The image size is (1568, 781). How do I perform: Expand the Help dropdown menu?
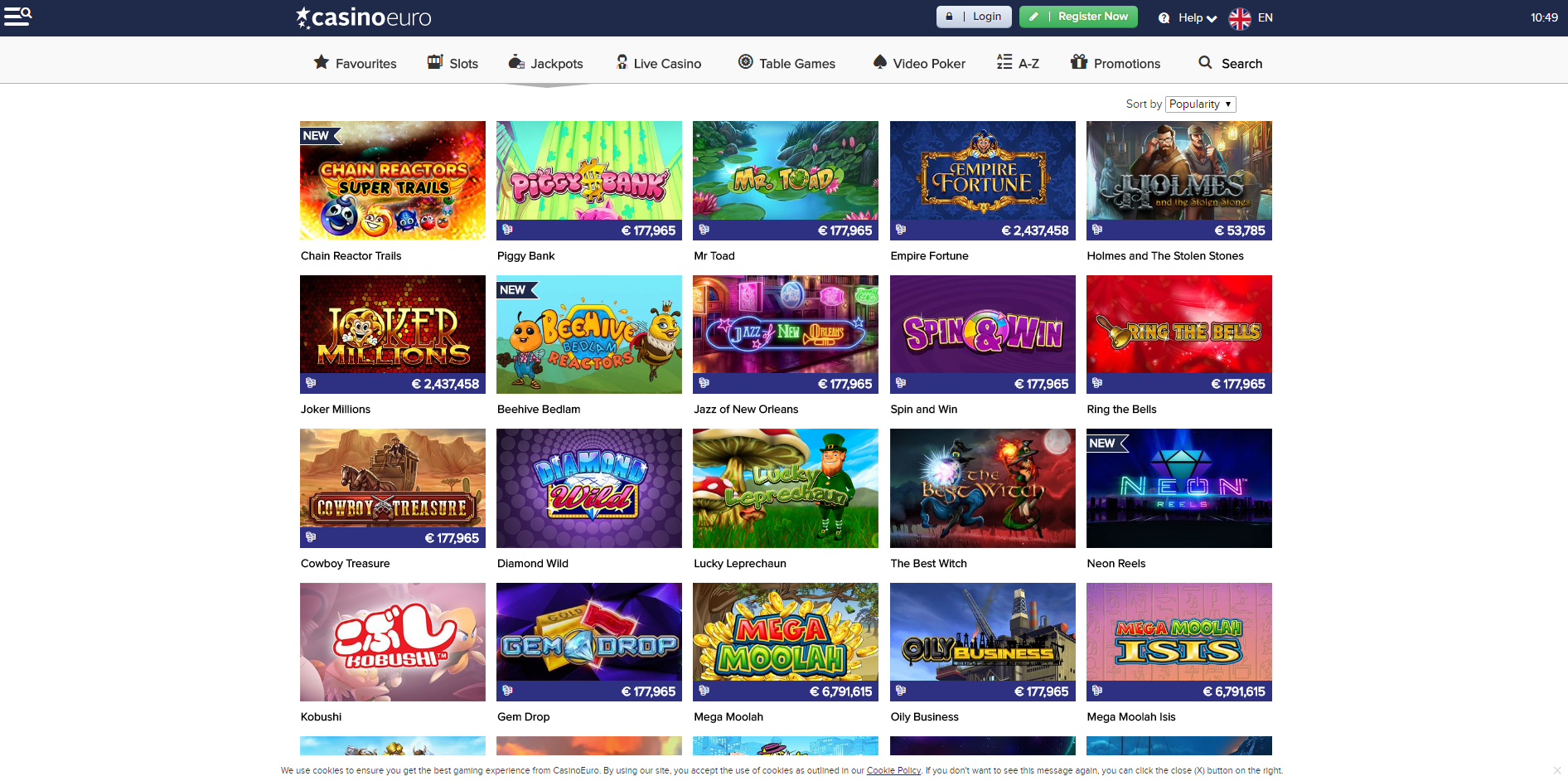click(x=1187, y=17)
